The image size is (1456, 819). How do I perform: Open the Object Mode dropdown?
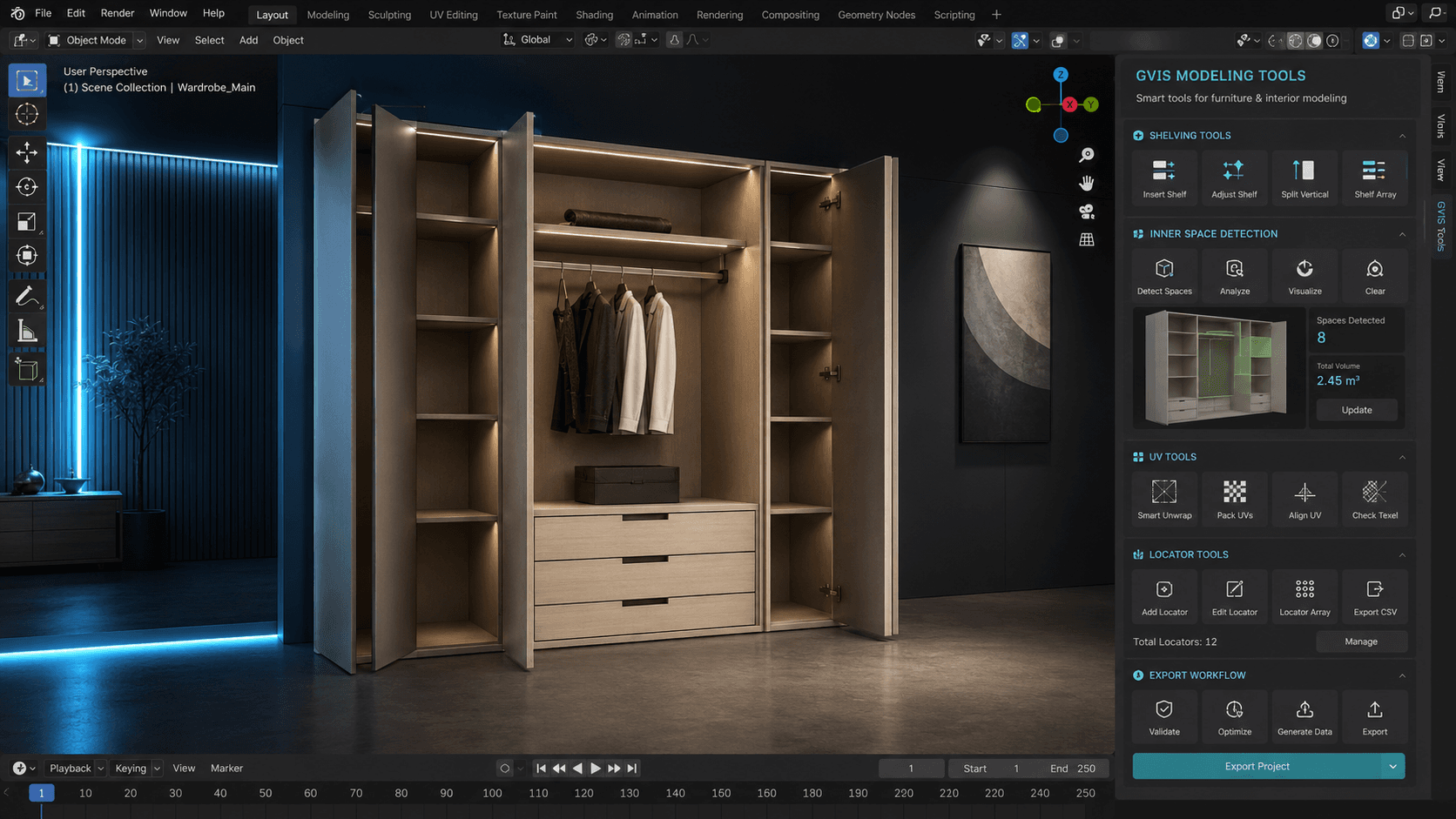[95, 40]
